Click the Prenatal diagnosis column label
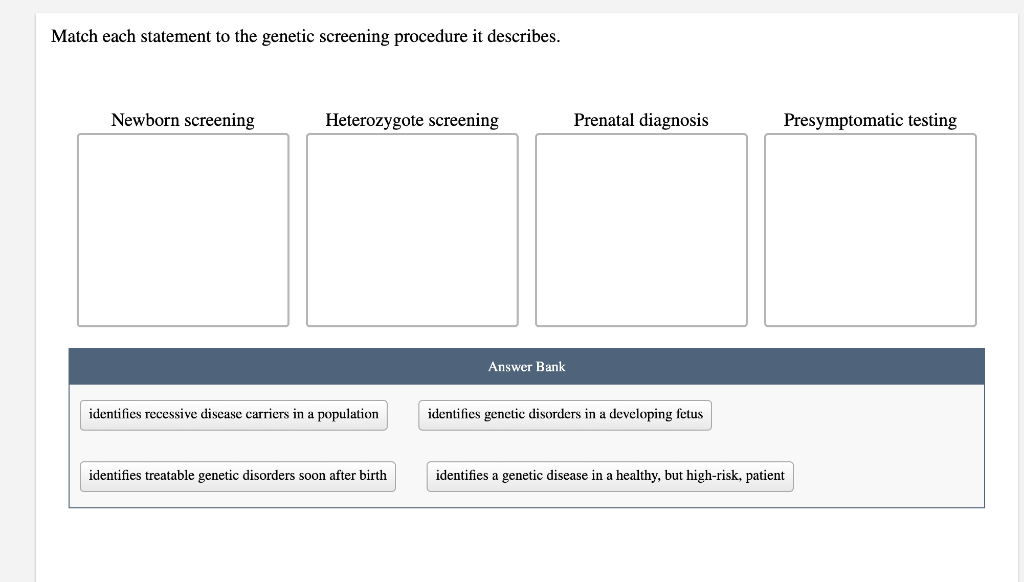Image resolution: width=1024 pixels, height=582 pixels. (x=641, y=120)
